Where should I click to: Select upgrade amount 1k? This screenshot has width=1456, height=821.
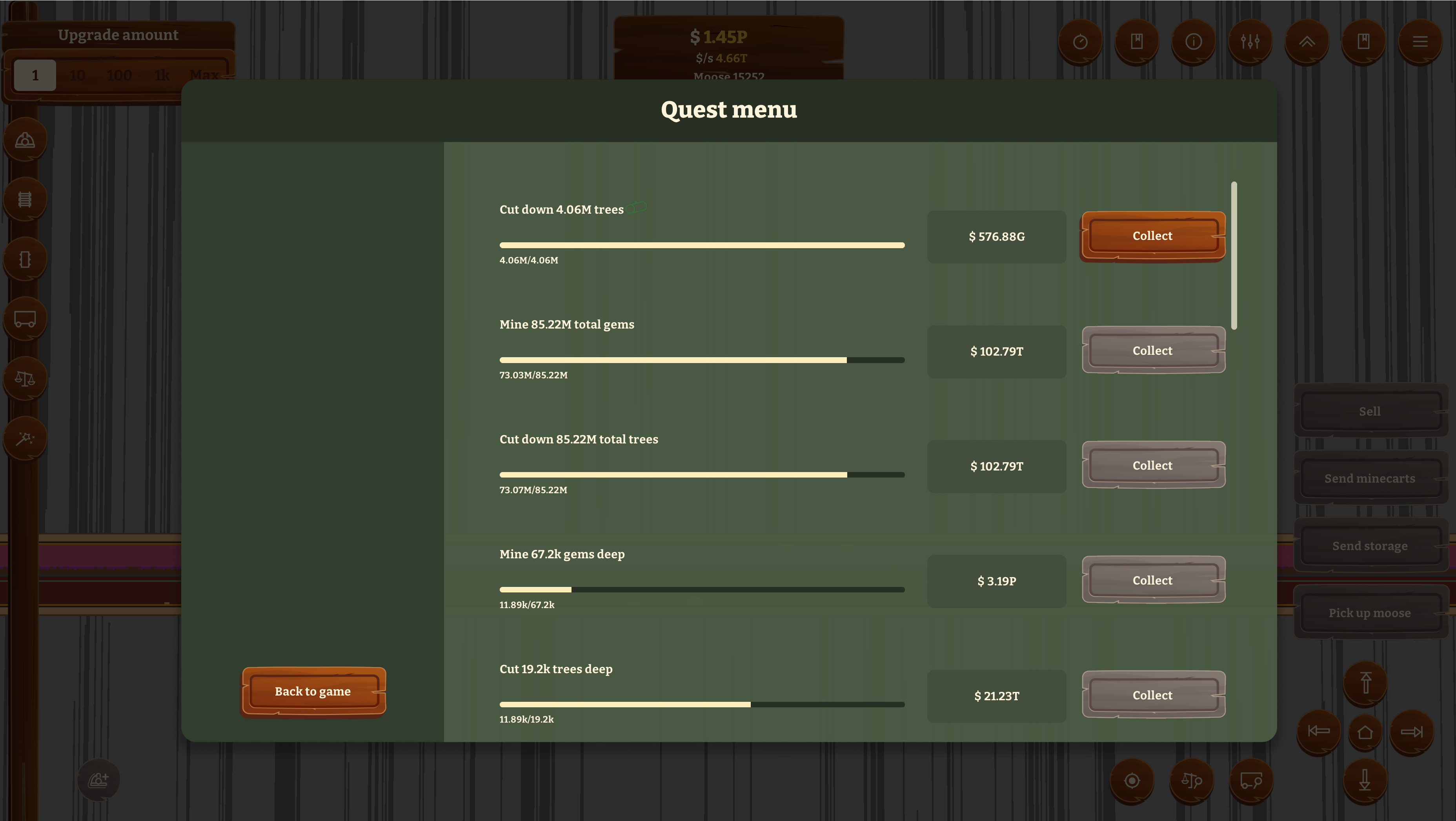click(x=162, y=75)
